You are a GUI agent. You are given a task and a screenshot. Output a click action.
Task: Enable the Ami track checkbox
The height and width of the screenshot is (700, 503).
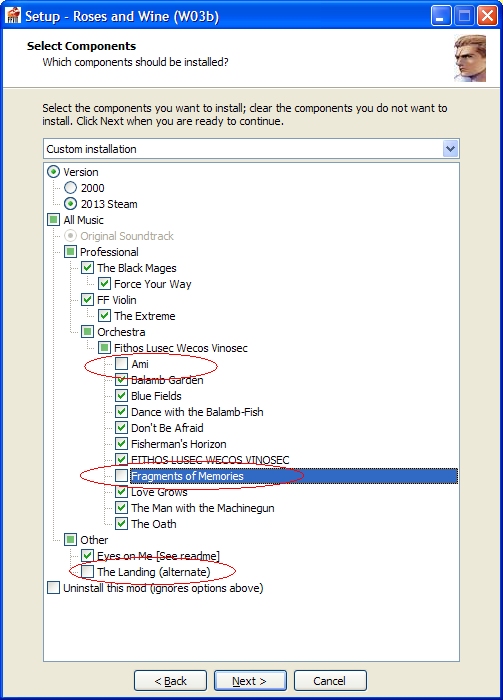click(x=121, y=364)
